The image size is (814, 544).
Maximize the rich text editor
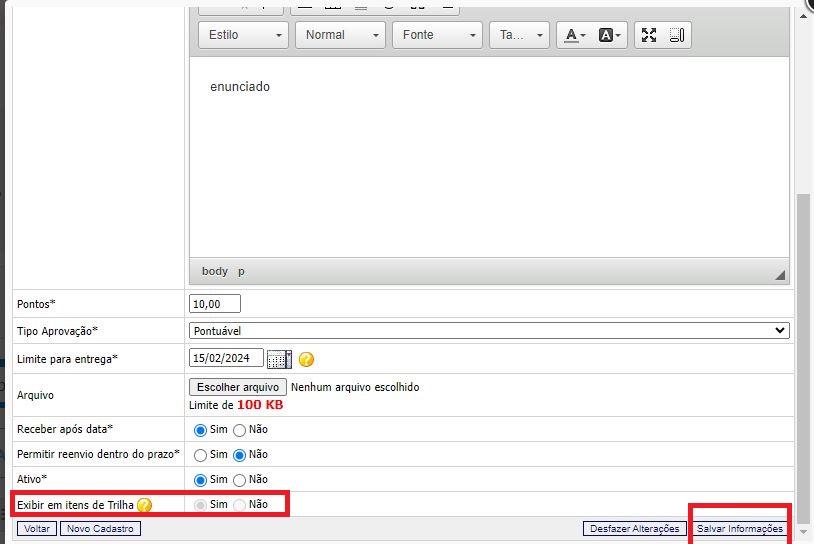point(649,35)
